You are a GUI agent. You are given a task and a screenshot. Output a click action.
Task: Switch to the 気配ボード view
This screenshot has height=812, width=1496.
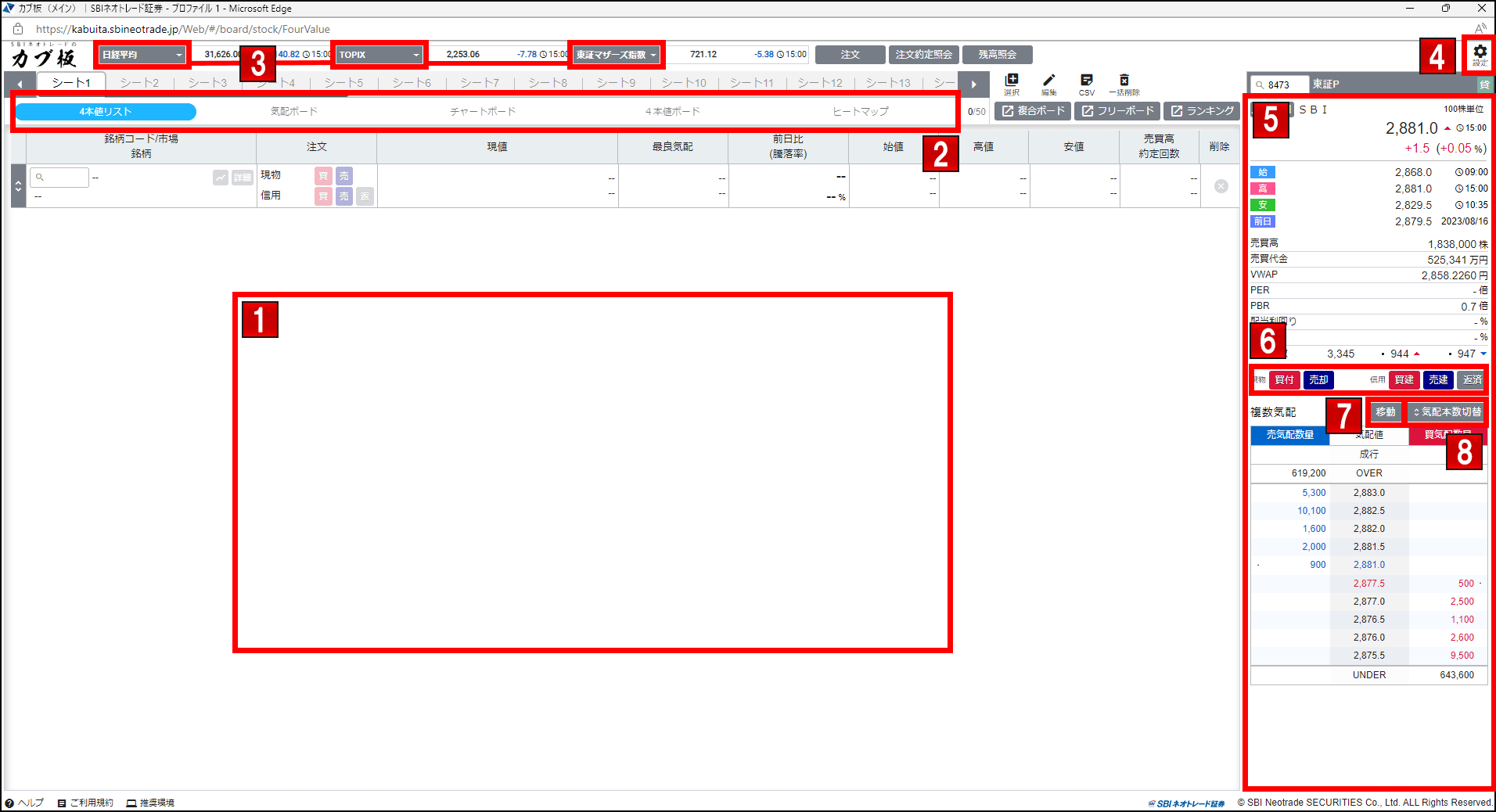point(294,112)
